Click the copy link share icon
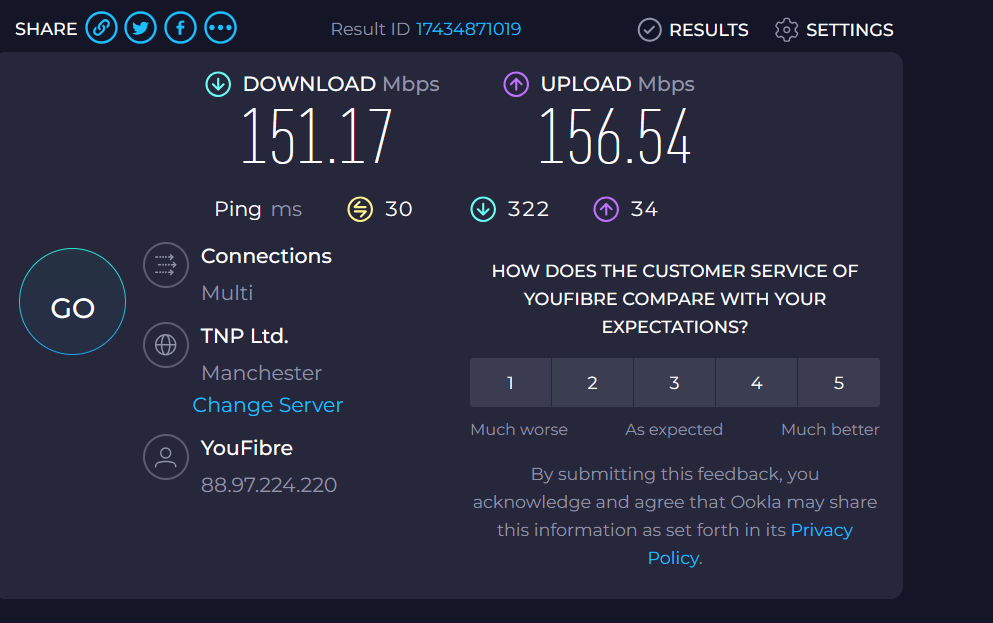This screenshot has width=993, height=623. [101, 29]
